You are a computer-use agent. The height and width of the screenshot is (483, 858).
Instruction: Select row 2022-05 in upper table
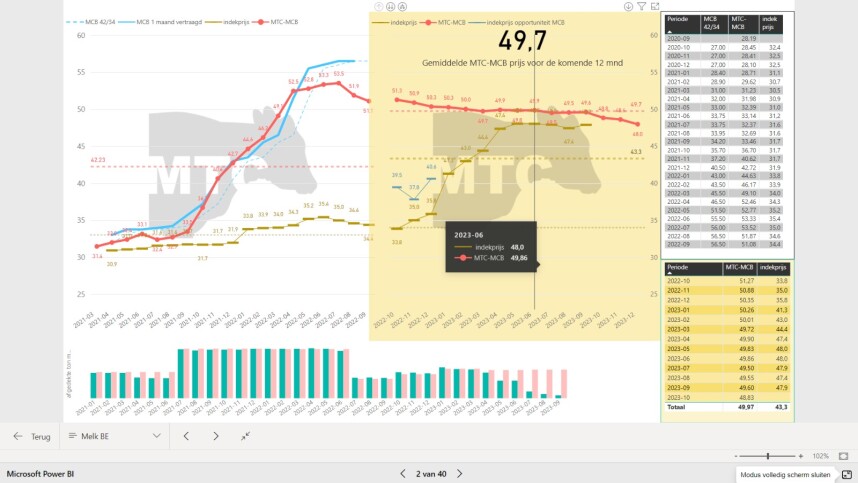click(x=723, y=210)
